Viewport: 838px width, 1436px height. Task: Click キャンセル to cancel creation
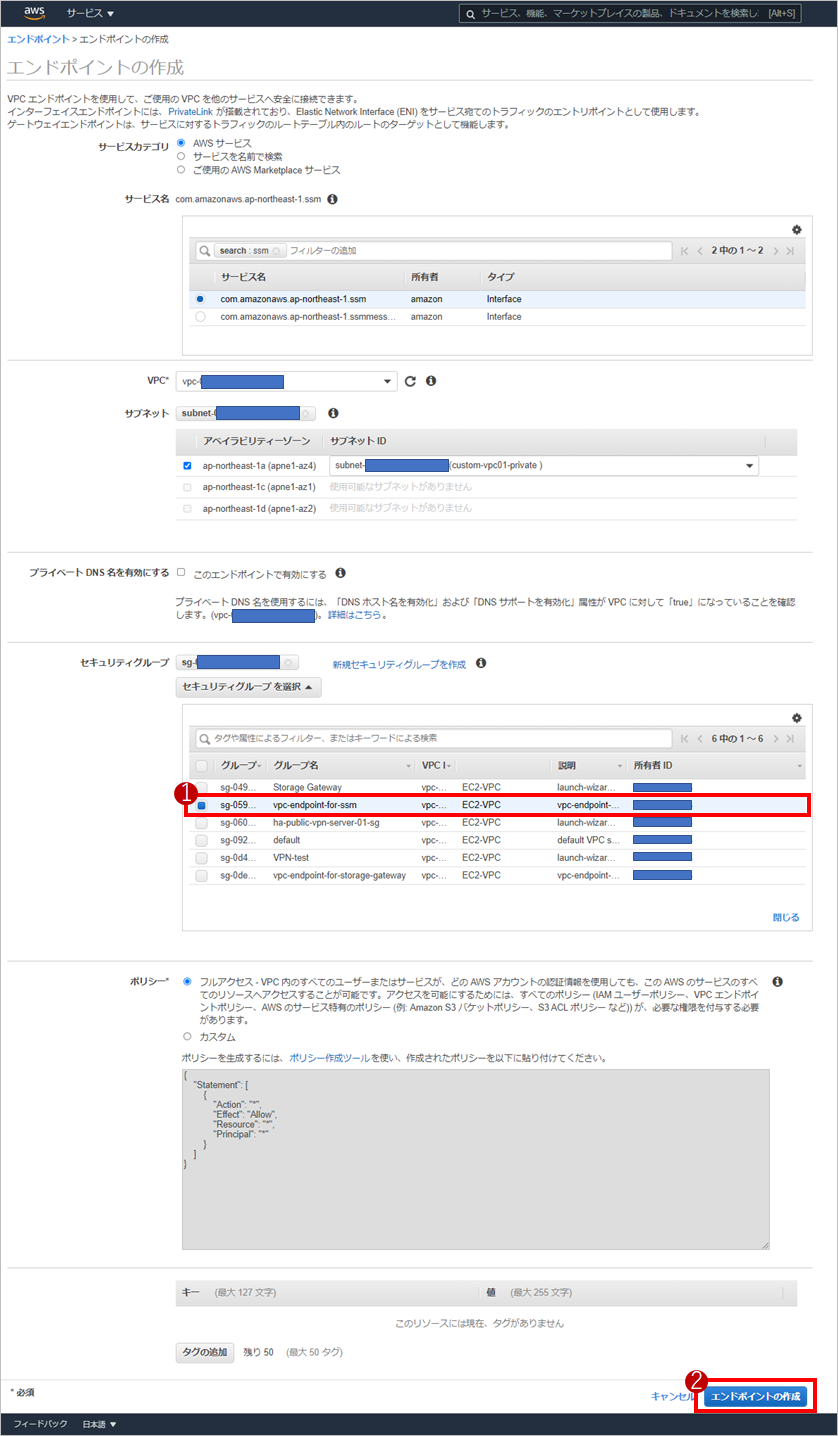[672, 1397]
